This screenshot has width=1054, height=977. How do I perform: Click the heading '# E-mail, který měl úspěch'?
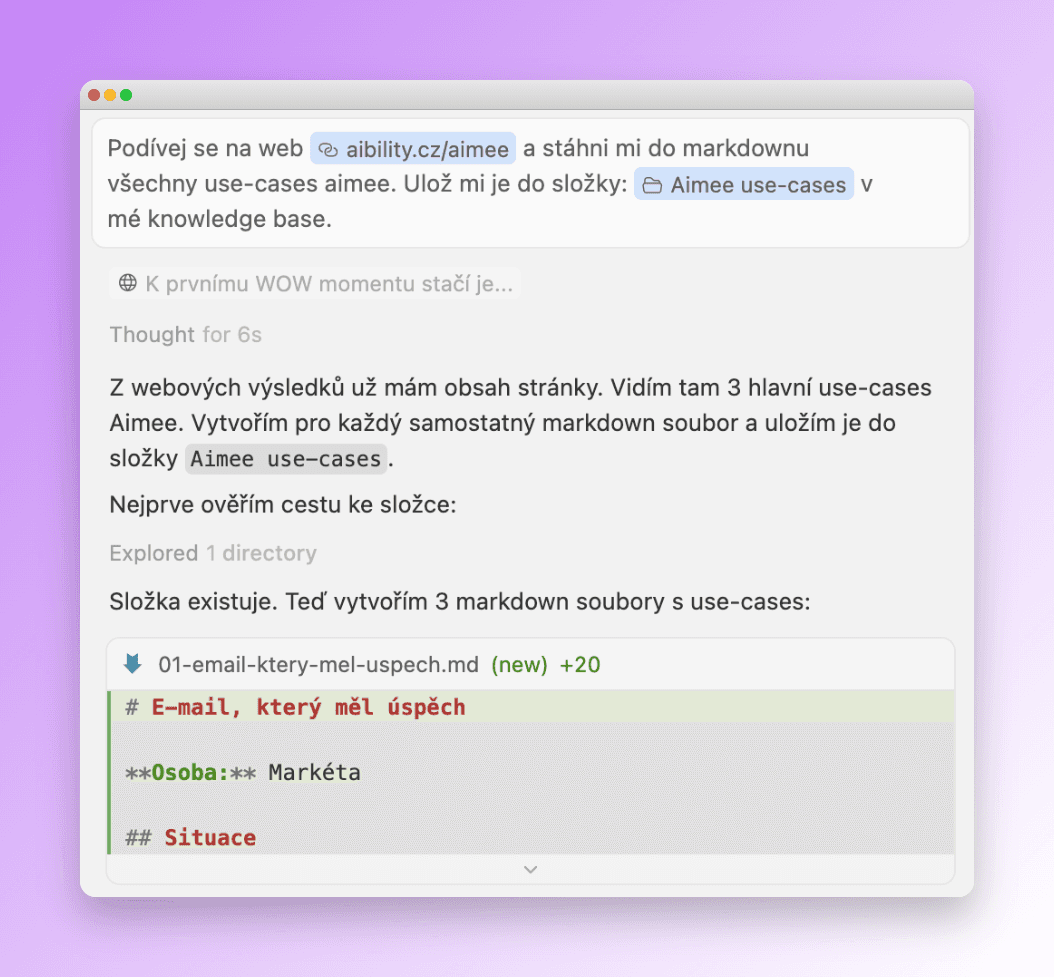[x=296, y=707]
